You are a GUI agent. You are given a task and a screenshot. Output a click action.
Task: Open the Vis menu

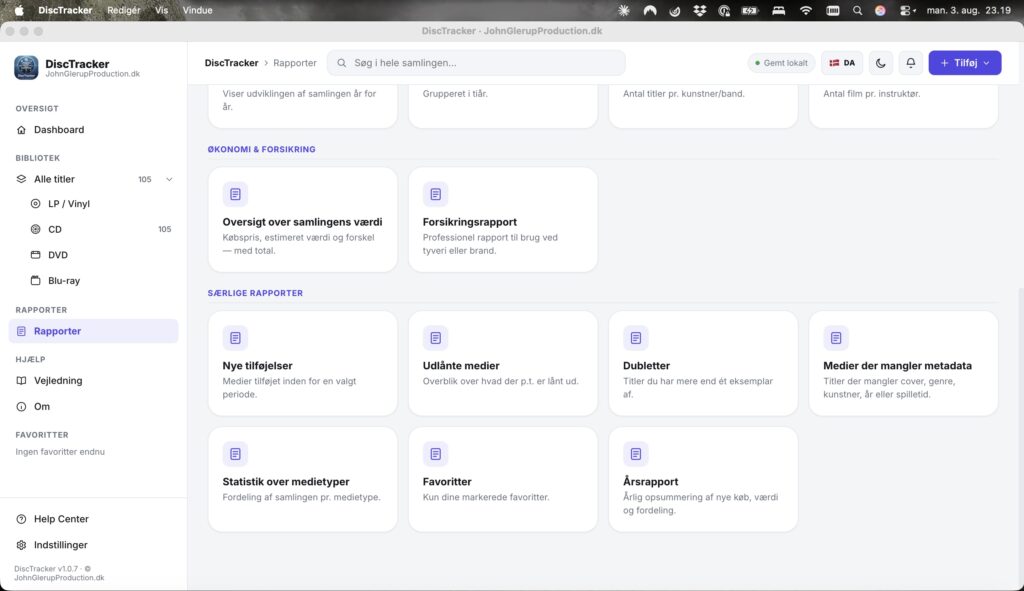161,10
